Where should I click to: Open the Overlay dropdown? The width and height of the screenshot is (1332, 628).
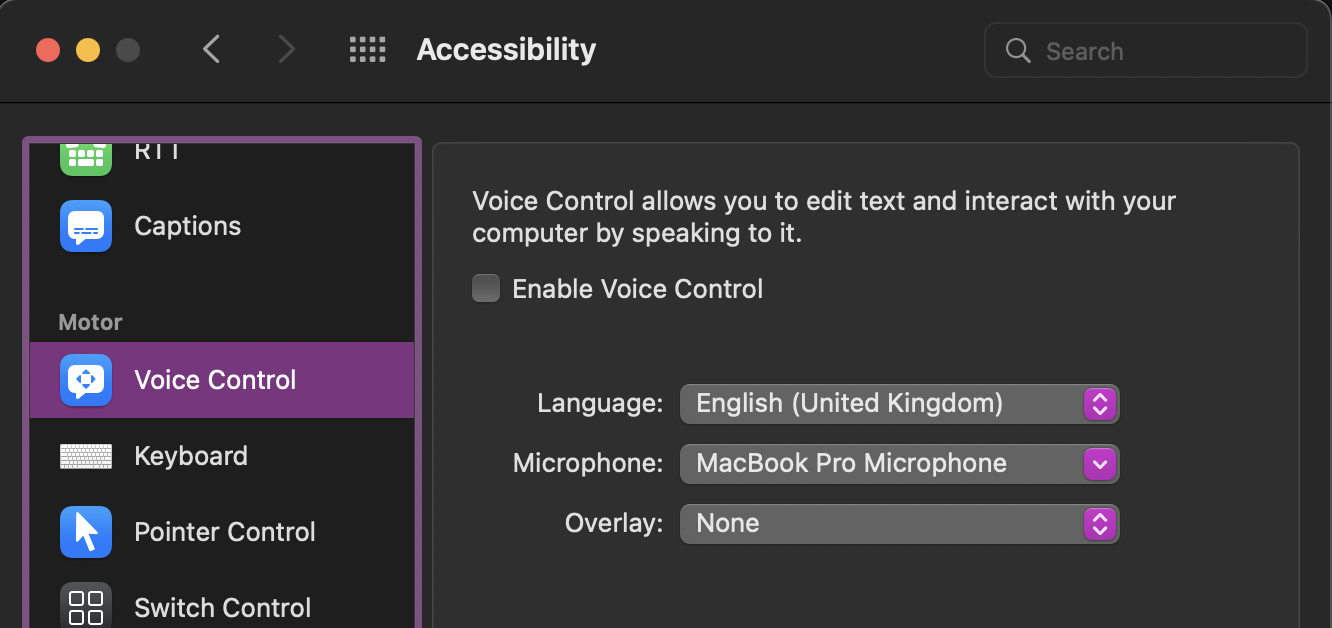(x=899, y=524)
